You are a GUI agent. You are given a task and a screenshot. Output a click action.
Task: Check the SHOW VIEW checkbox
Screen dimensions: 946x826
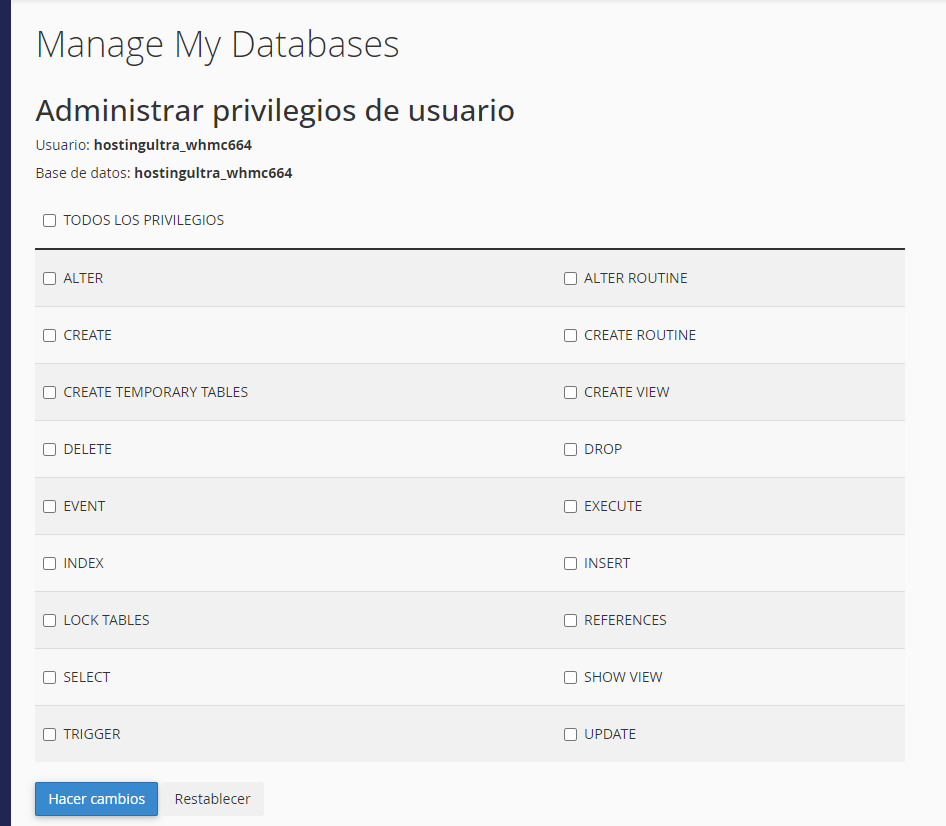[x=570, y=677]
